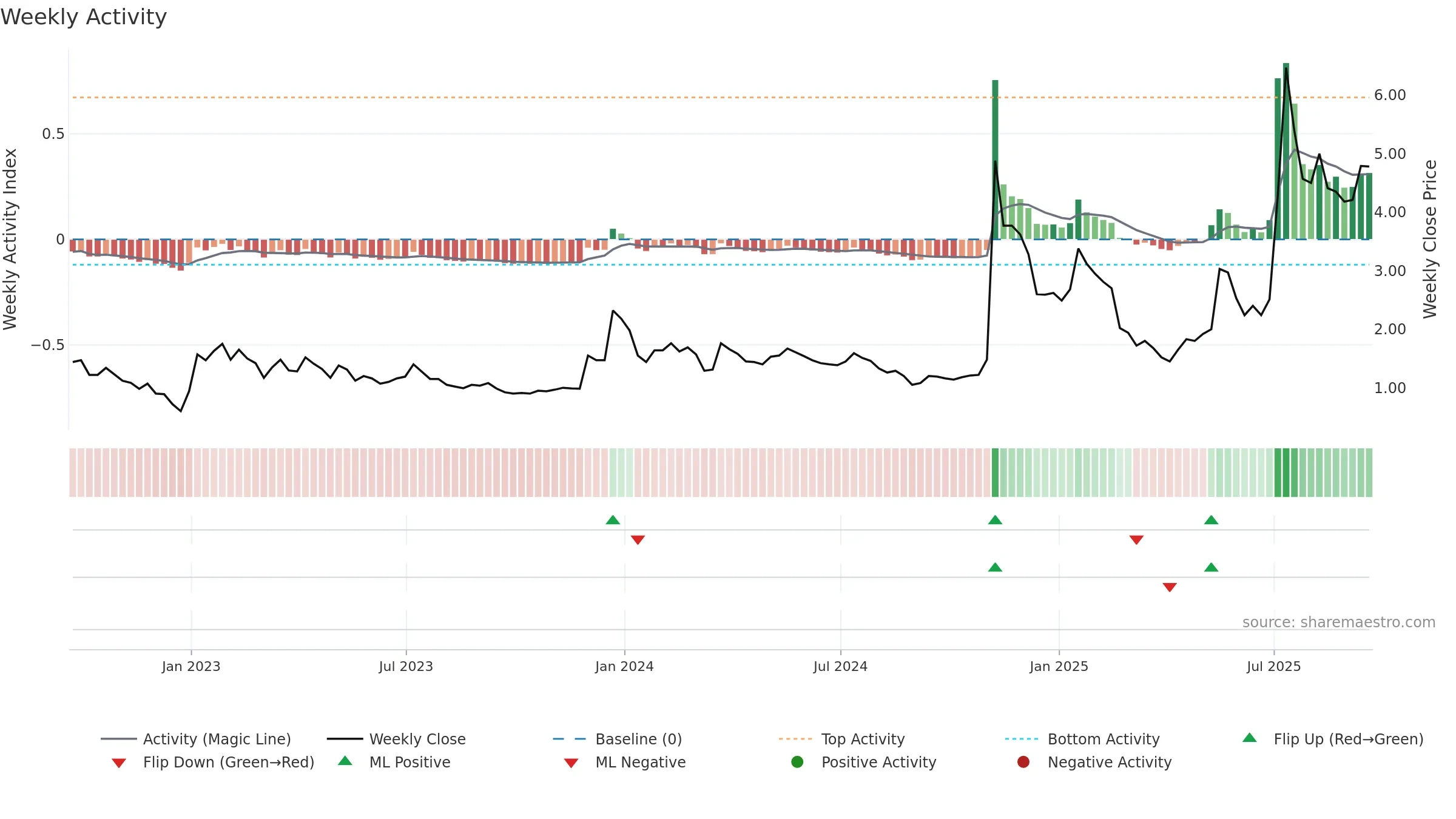Toggle the Flip Up (Red→Green) legend entry
This screenshot has height=819, width=1456.
[x=1333, y=739]
